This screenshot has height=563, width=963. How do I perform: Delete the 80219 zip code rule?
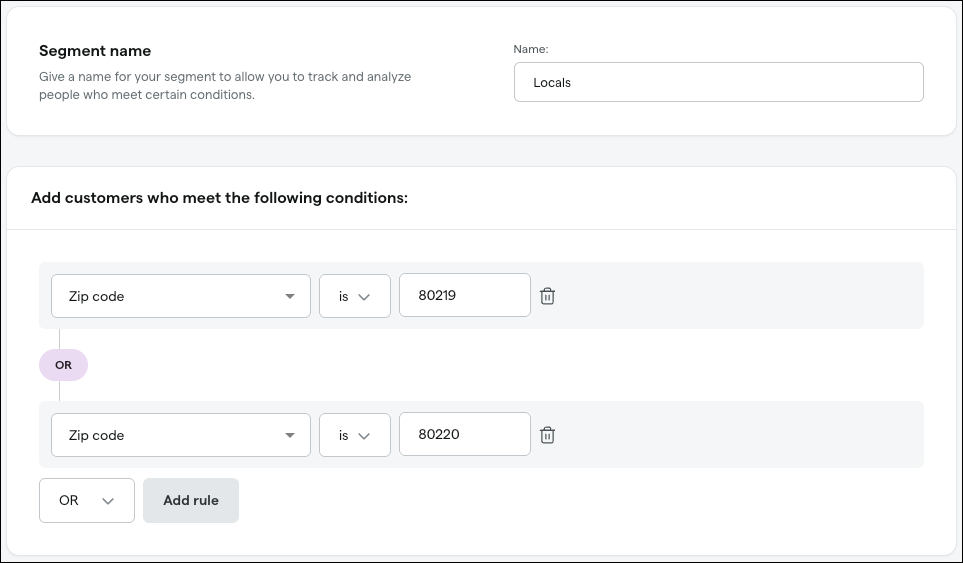(547, 296)
